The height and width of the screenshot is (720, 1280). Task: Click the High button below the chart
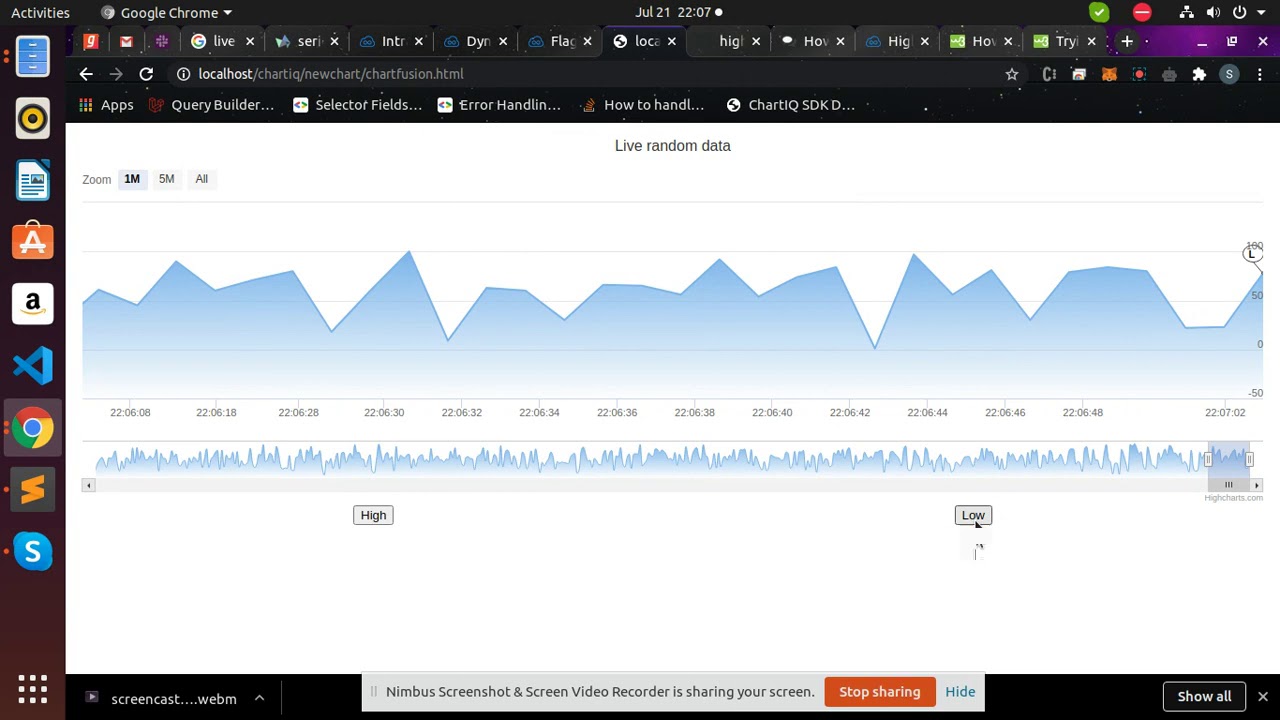373,515
